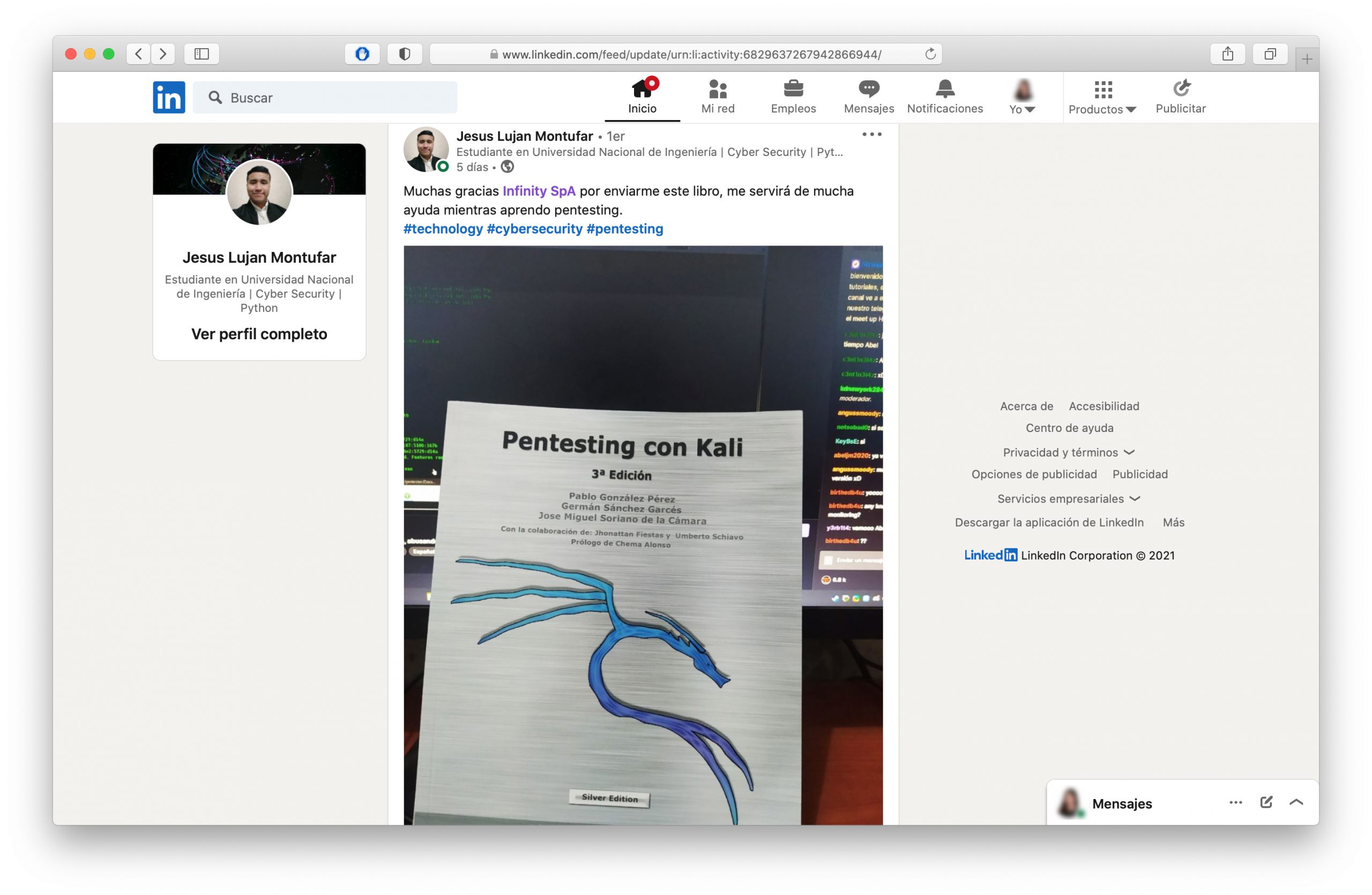Click Jesus Lujan Montufar name in sidebar card
The image size is (1372, 895).
tap(259, 257)
